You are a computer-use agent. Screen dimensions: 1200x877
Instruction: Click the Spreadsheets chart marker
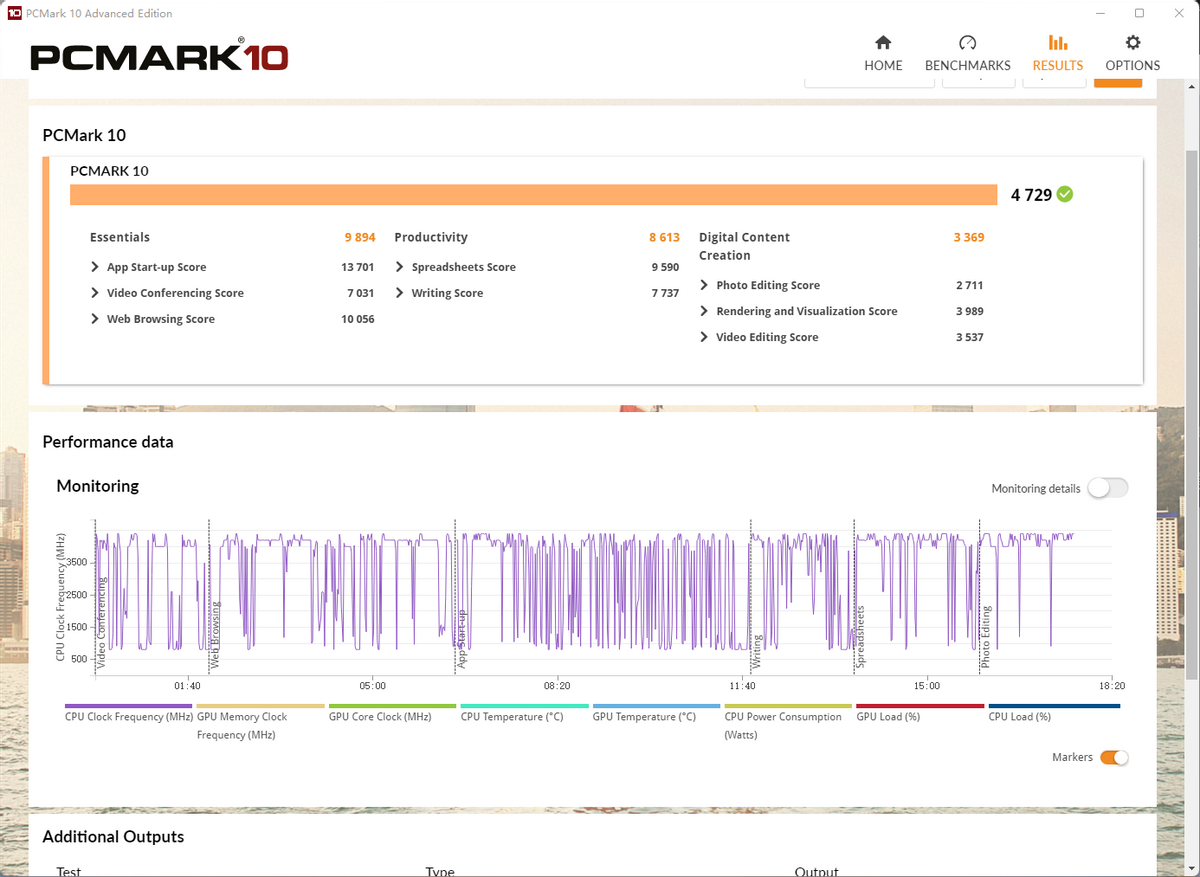860,637
